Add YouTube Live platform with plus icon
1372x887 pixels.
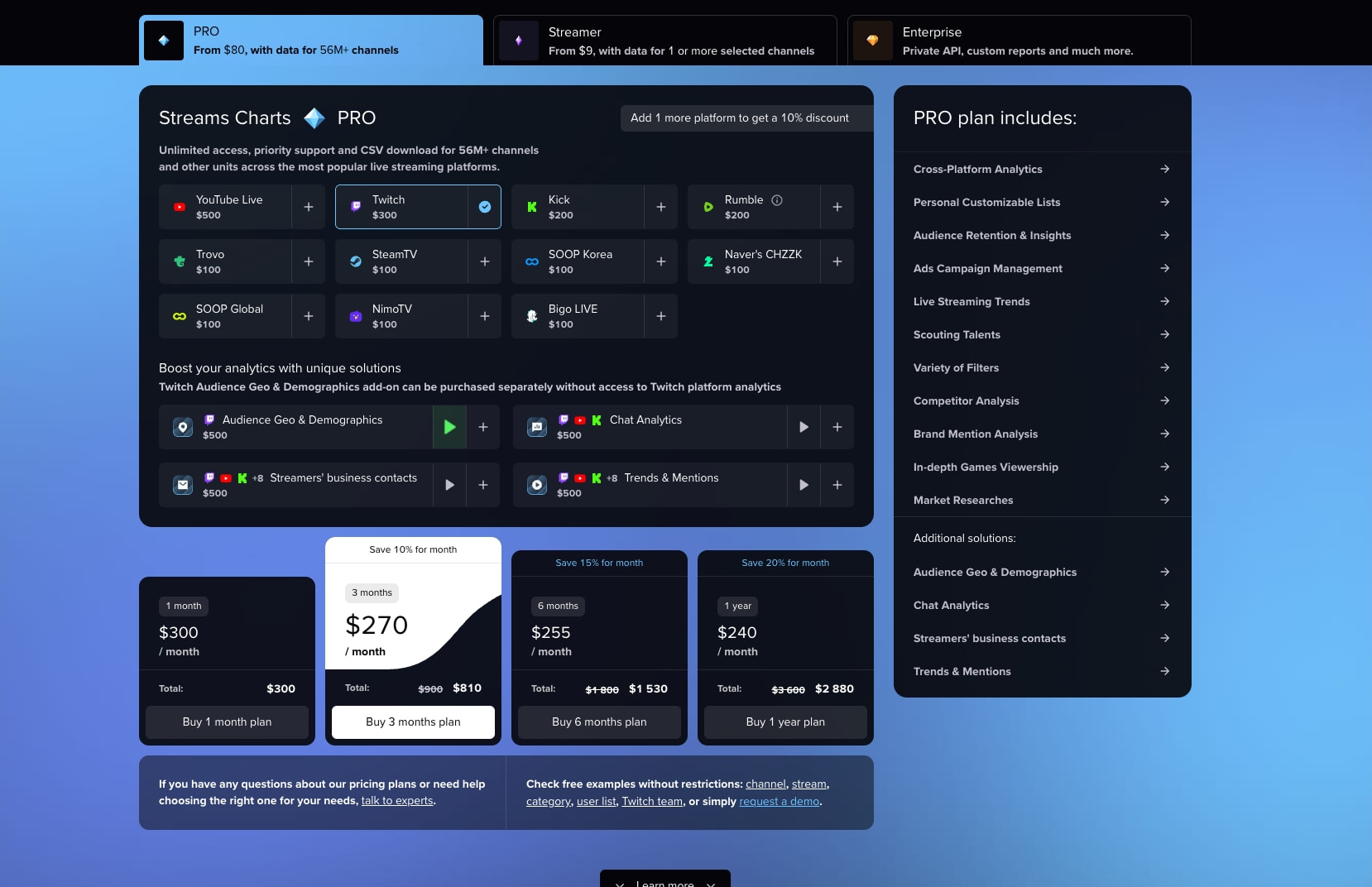(x=309, y=207)
